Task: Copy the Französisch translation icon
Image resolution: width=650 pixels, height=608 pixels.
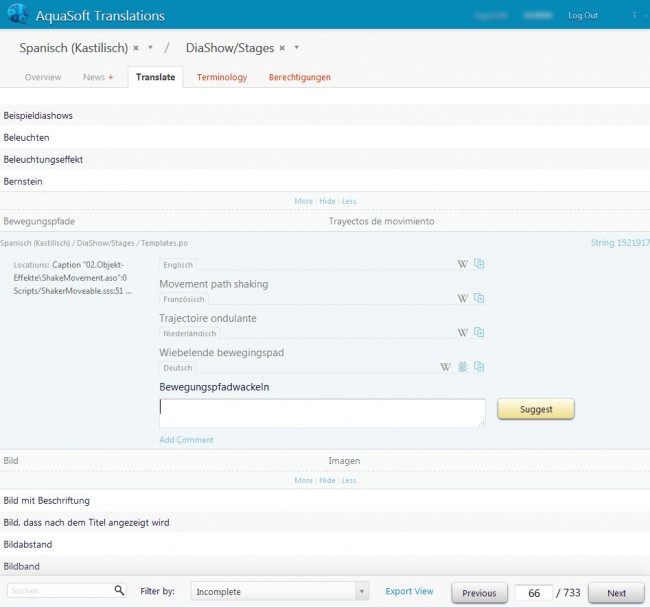Action: [479, 298]
